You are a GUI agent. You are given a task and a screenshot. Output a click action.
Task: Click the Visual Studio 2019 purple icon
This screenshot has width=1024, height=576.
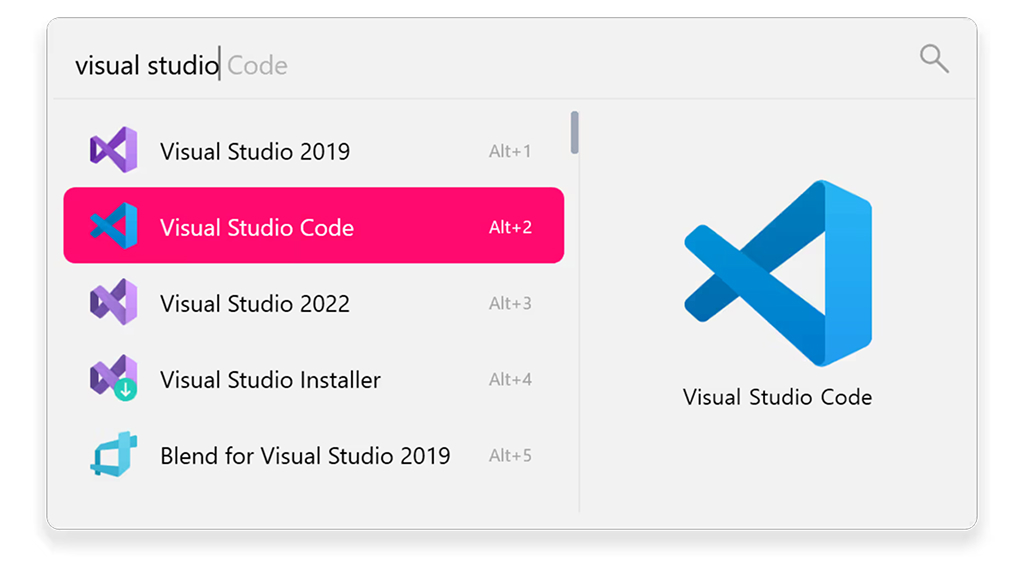pyautogui.click(x=113, y=151)
